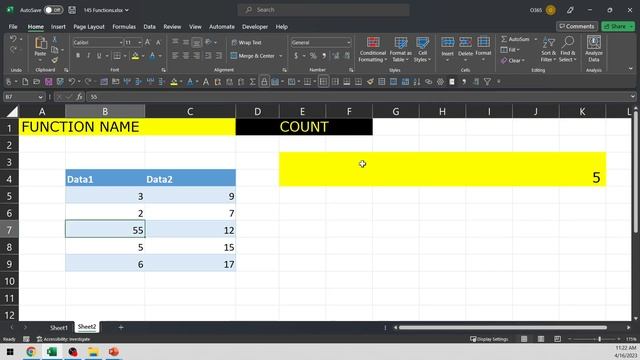Activate the Format Painter brush
This screenshot has width=640, height=360.
54,60
